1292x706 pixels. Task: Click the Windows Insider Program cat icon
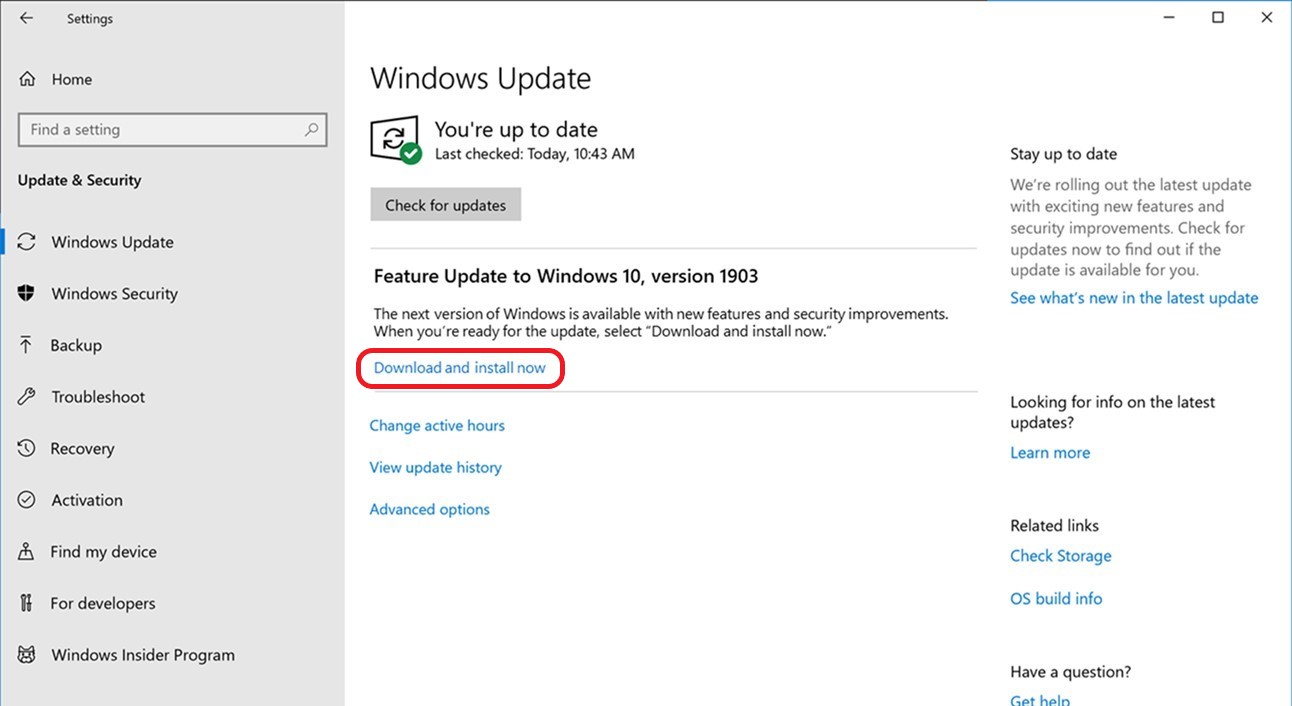coord(28,655)
